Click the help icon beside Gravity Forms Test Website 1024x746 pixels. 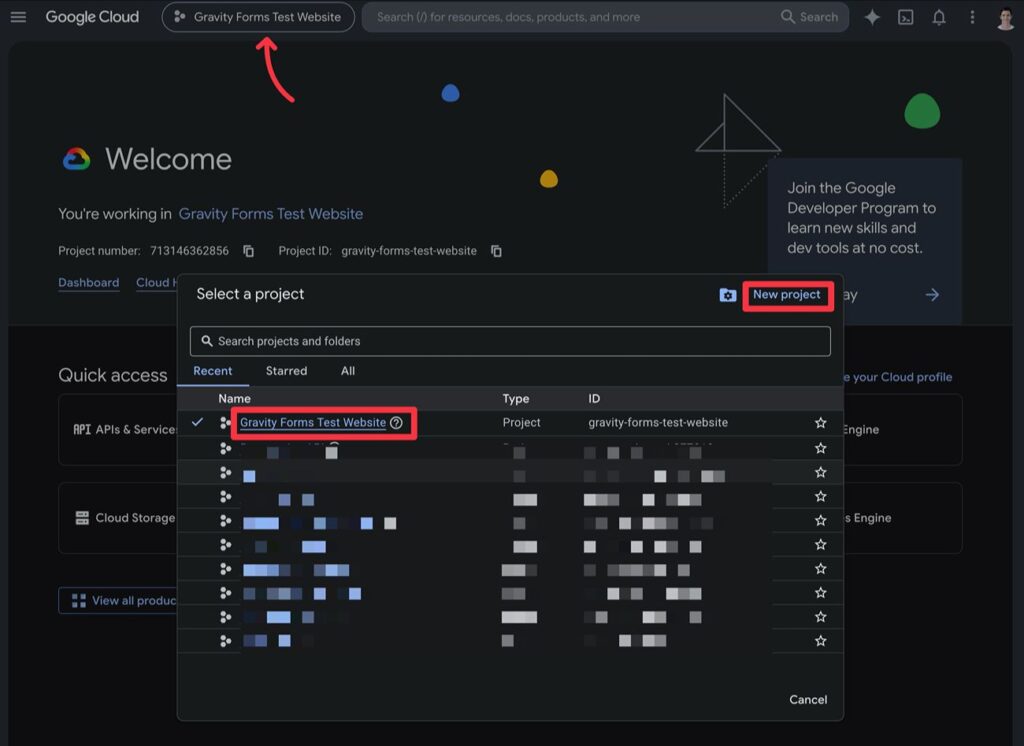[396, 423]
